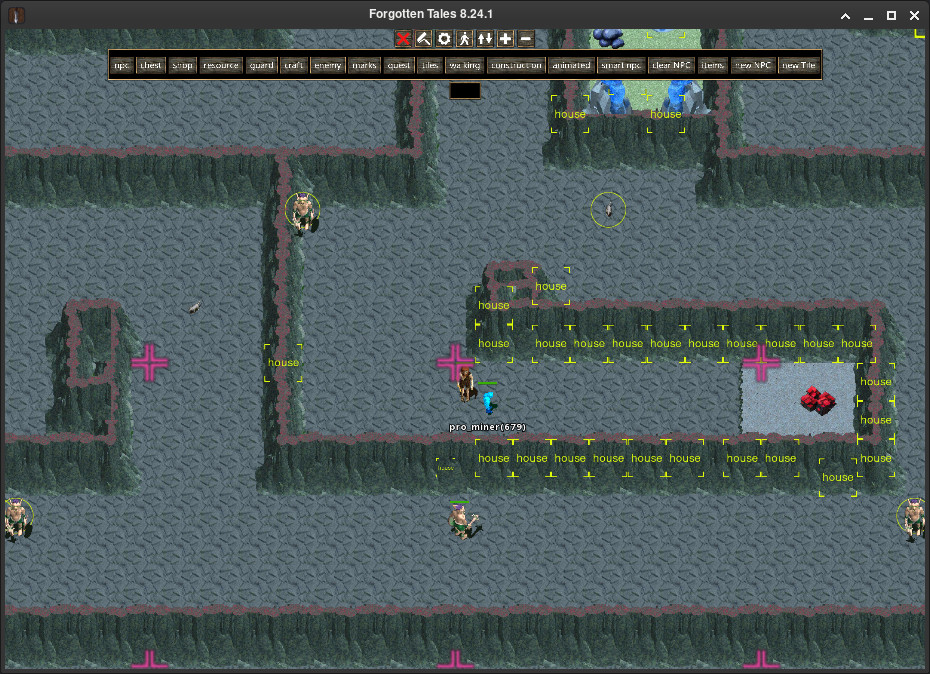The width and height of the screenshot is (930, 674).
Task: Click the clear NPC button
Action: [x=671, y=66]
